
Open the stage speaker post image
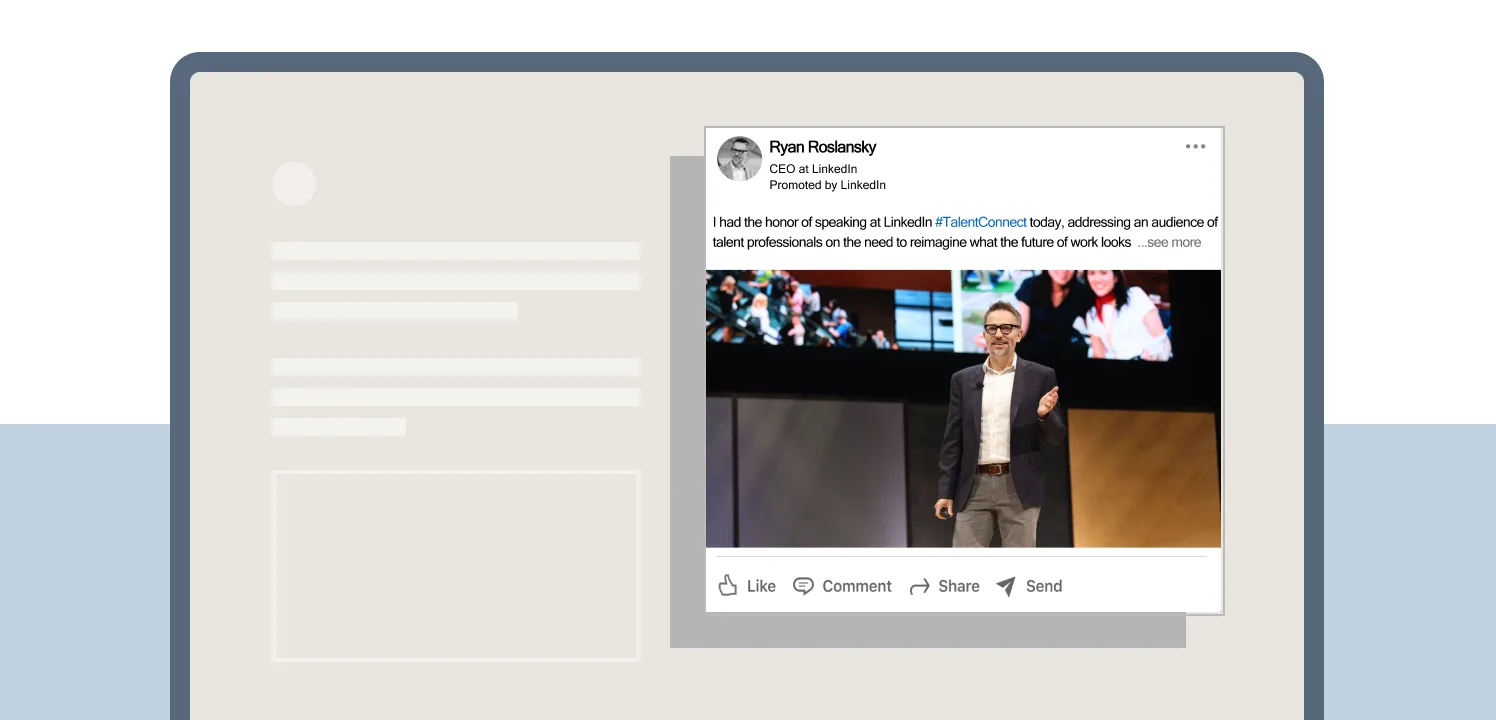click(x=963, y=408)
